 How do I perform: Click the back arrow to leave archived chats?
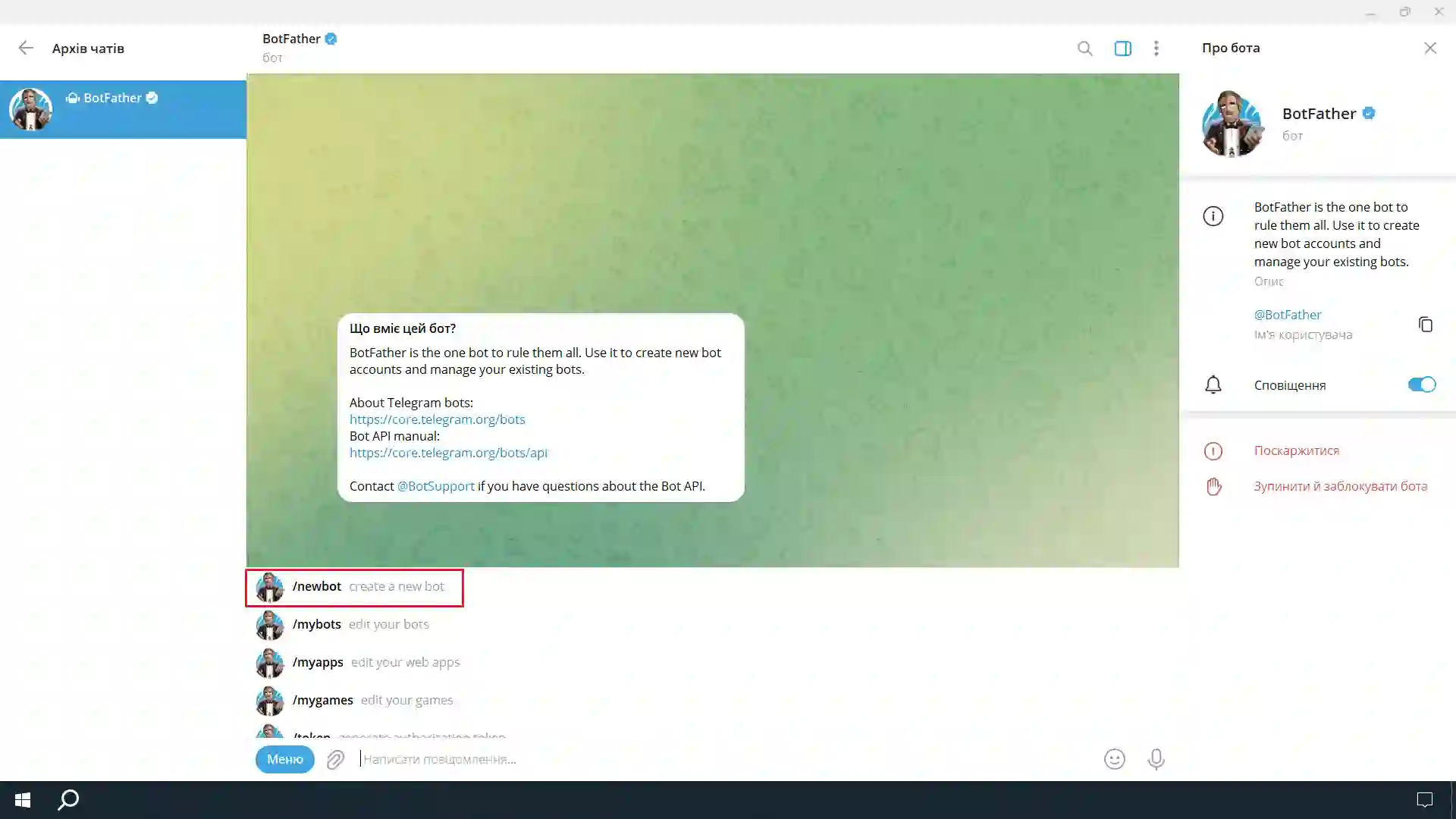point(26,48)
